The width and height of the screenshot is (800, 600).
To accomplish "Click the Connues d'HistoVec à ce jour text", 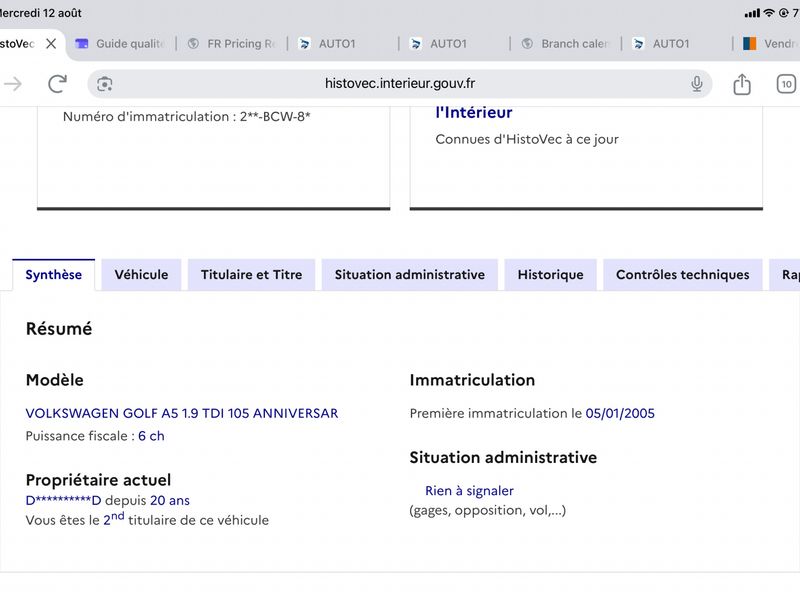I will coord(527,139).
